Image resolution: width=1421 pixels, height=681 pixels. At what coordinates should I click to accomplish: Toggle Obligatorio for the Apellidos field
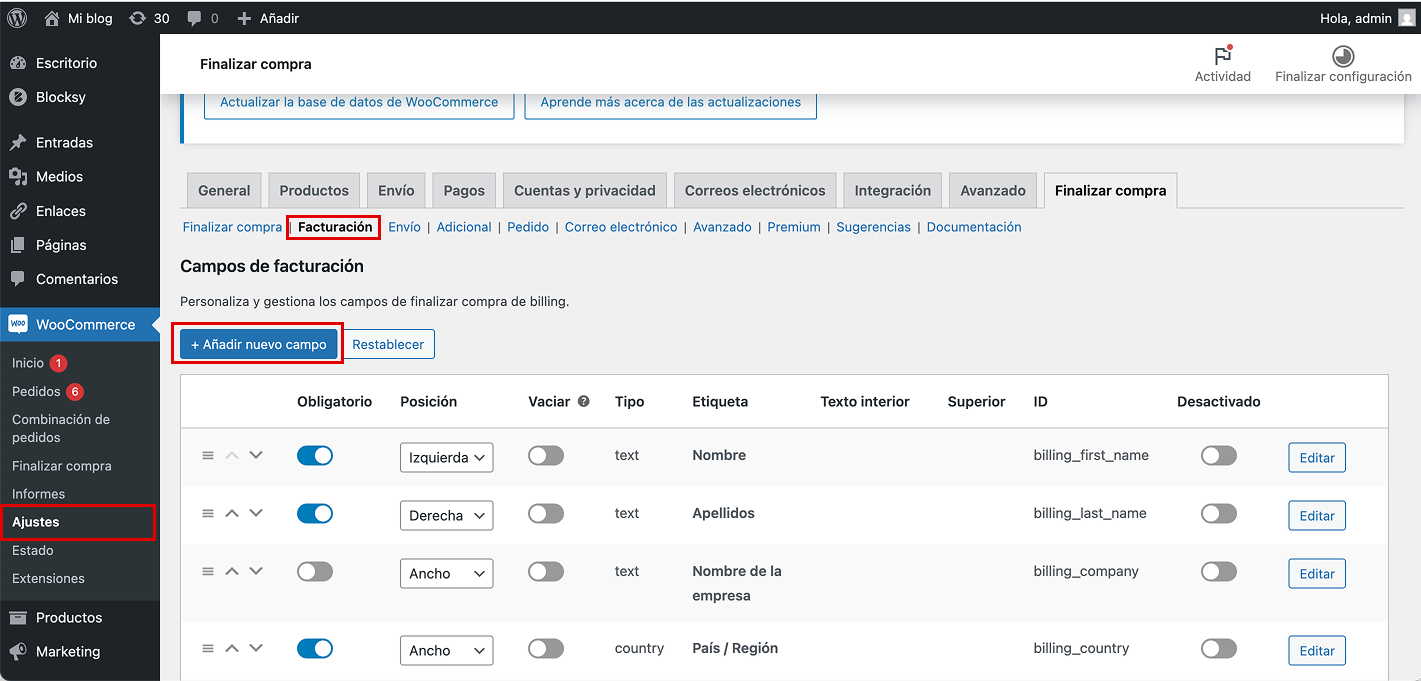pyautogui.click(x=315, y=513)
